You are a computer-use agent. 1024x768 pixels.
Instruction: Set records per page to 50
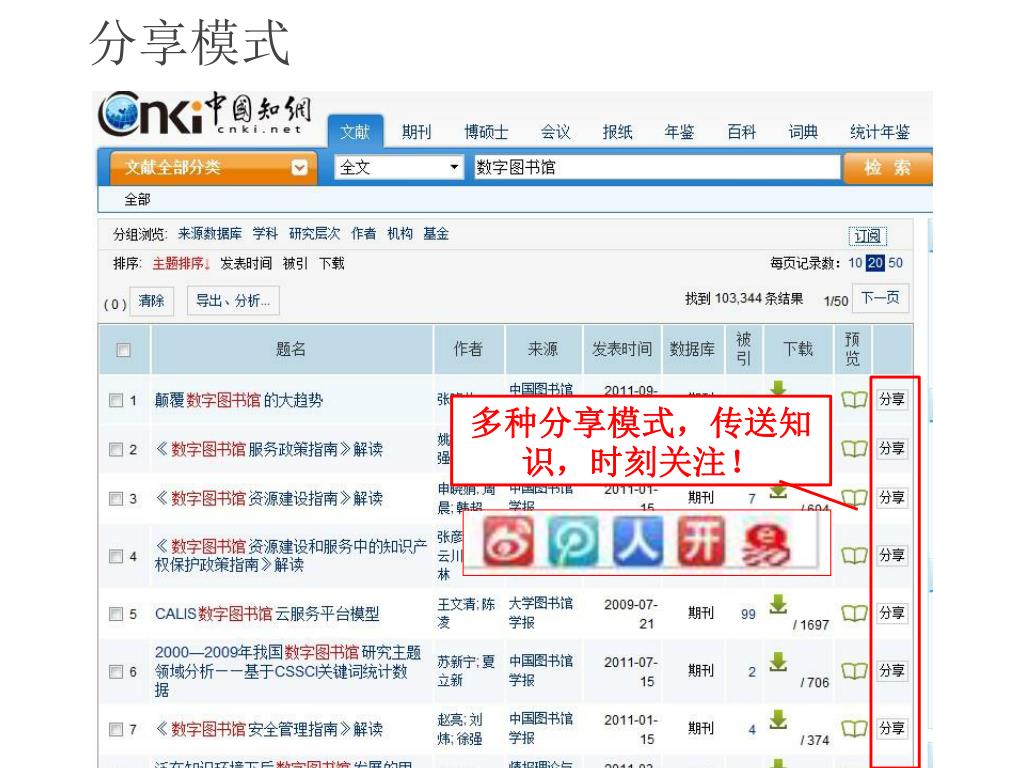895,263
